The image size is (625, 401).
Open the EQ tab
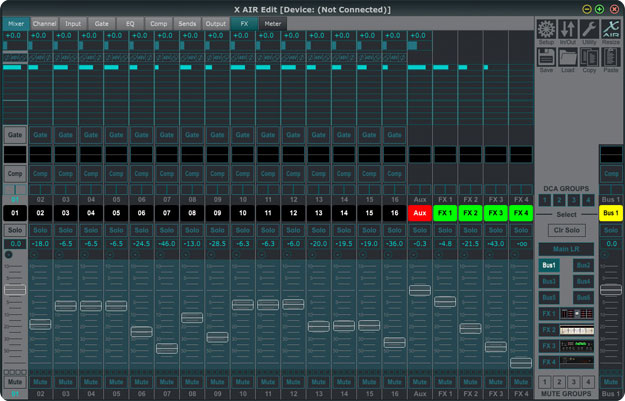pos(130,24)
